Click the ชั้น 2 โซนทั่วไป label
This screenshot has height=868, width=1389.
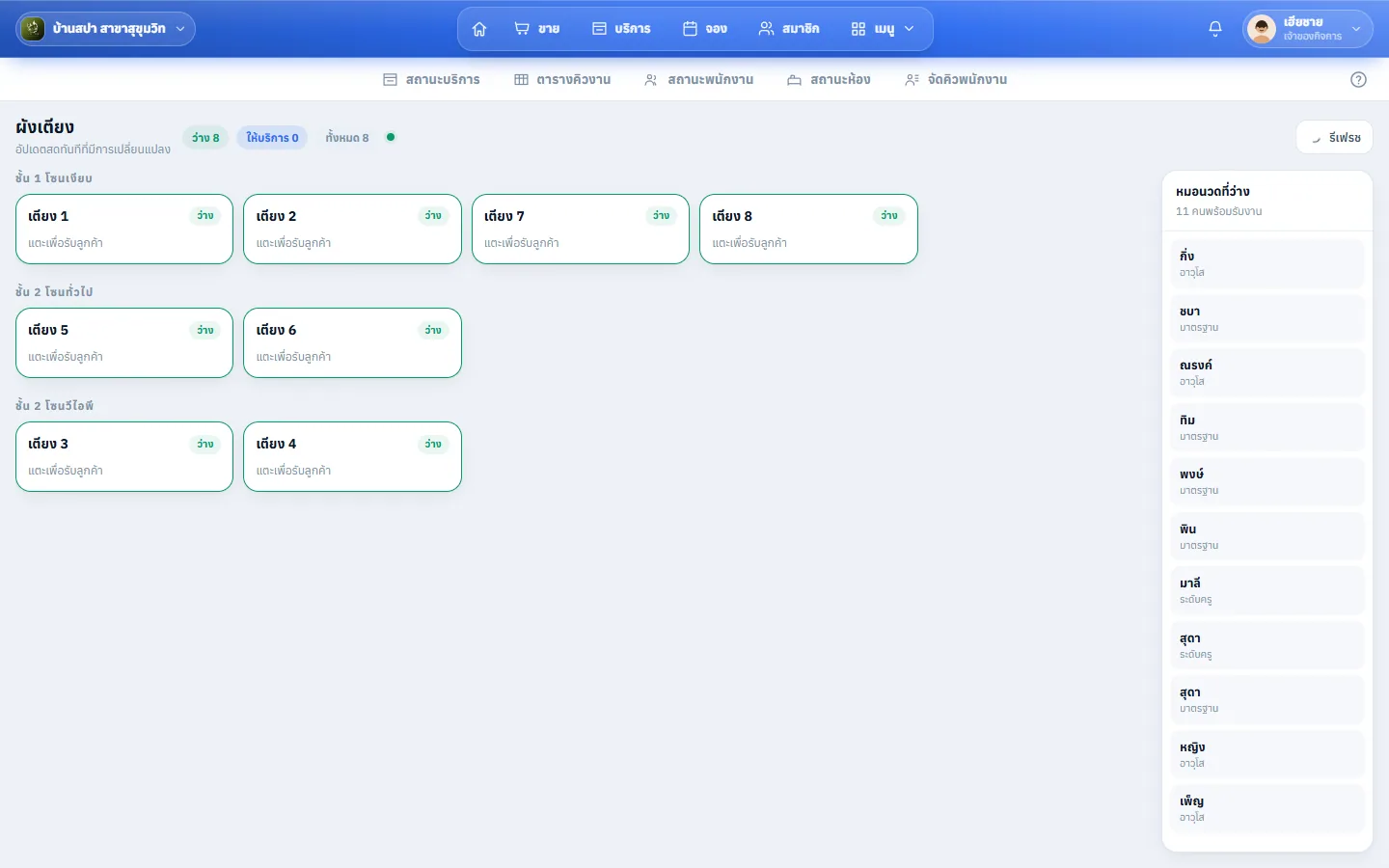54,292
